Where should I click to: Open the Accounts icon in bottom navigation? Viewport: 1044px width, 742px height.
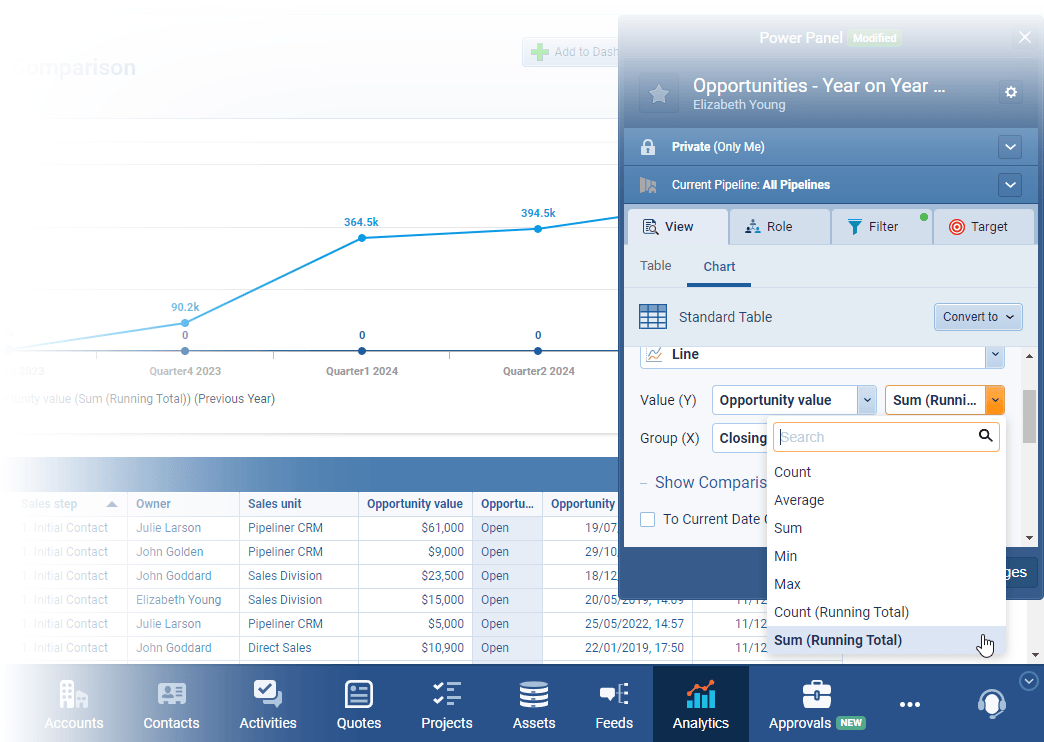(73, 696)
